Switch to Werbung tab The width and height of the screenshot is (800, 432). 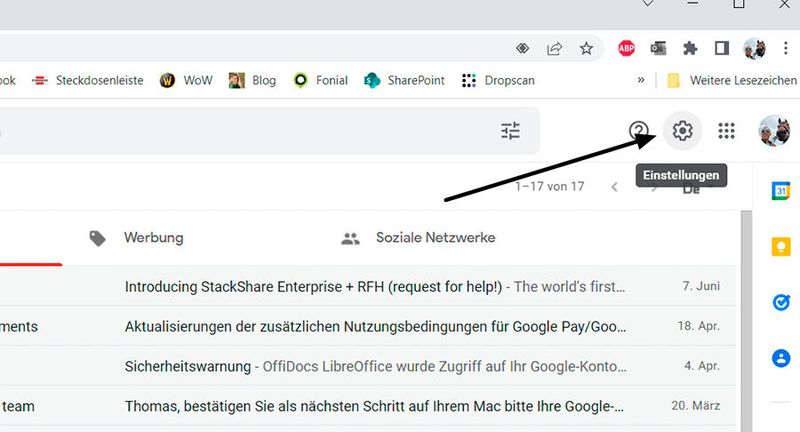tap(136, 238)
